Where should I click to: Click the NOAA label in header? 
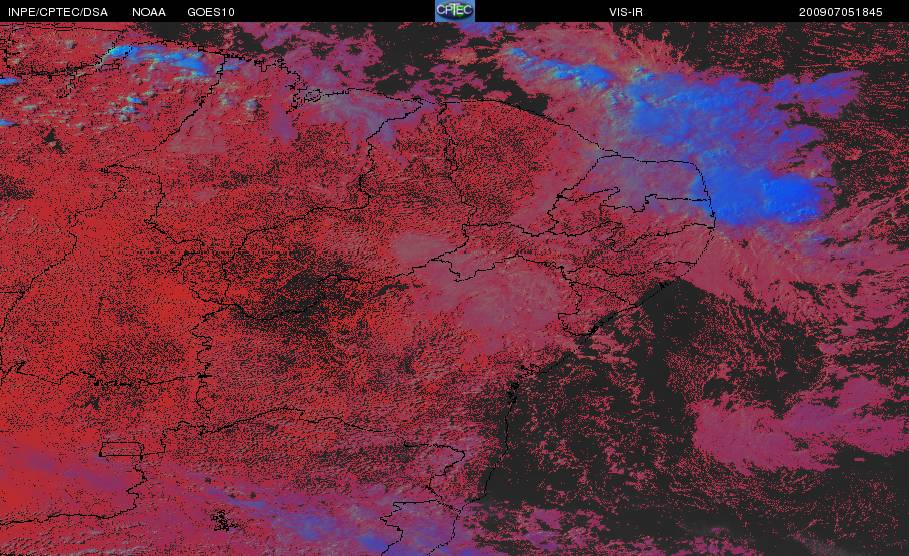(149, 12)
